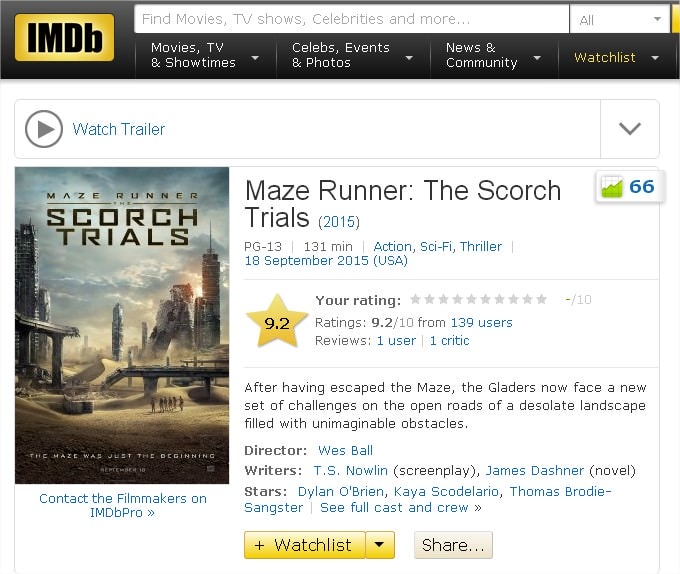
Task: Add movie with the + Watchlist button
Action: 305,545
